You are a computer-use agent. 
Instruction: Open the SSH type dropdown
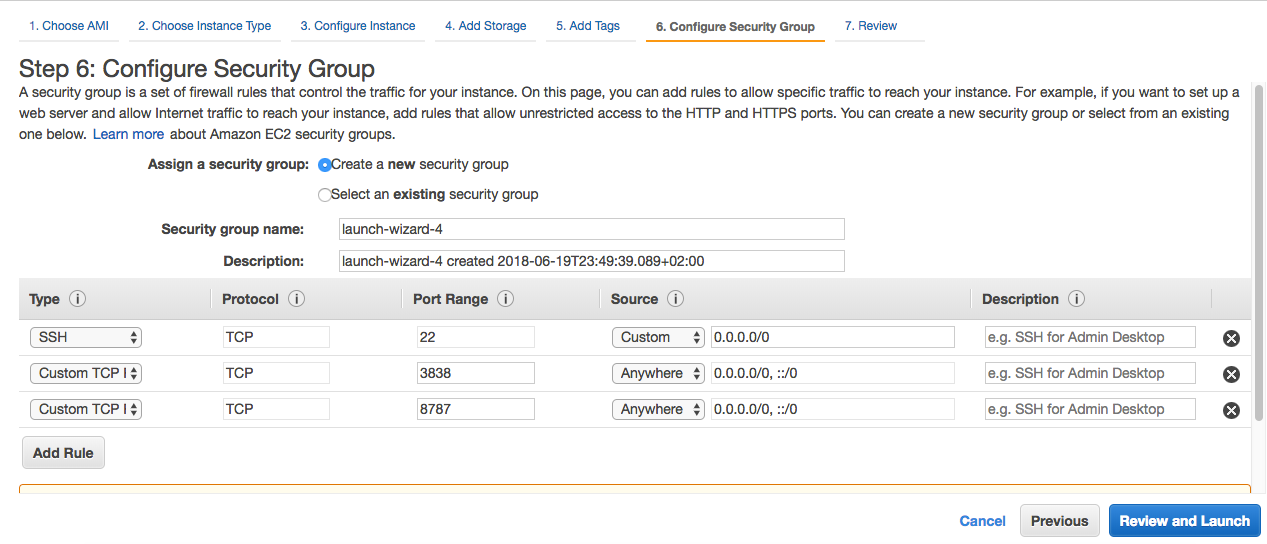(86, 337)
